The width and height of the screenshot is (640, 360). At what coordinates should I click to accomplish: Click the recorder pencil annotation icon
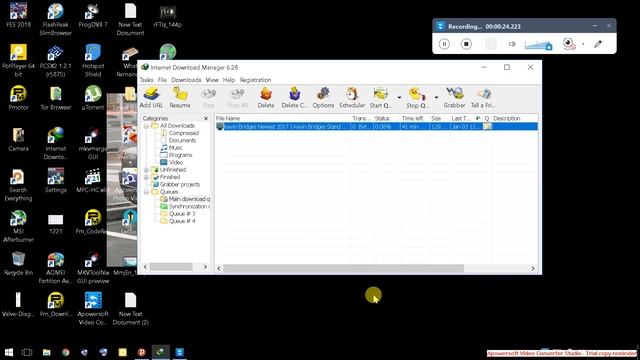598,44
